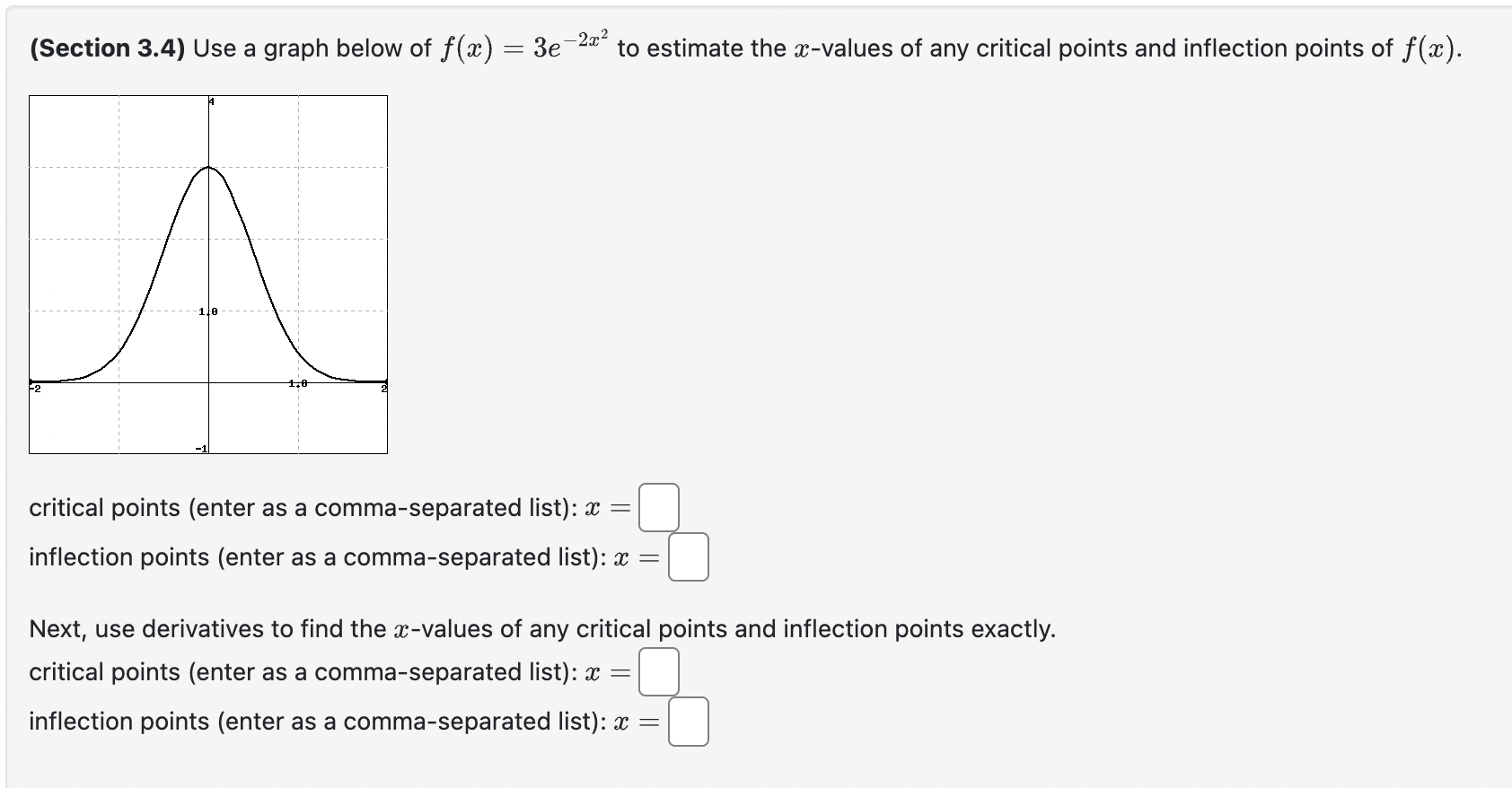Click the 4 label at the top of the graph
Image resolution: width=1512 pixels, height=788 pixels.
(211, 100)
